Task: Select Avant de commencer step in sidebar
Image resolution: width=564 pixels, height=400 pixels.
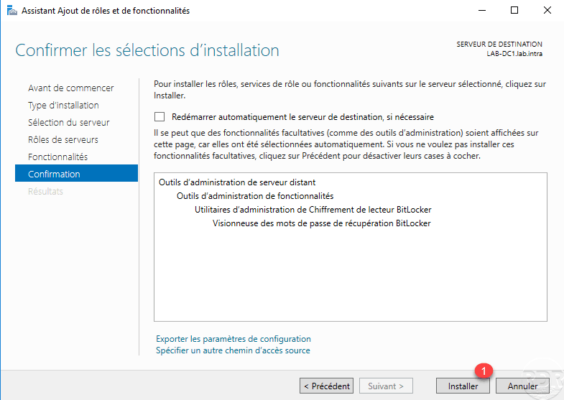Action: click(x=71, y=88)
